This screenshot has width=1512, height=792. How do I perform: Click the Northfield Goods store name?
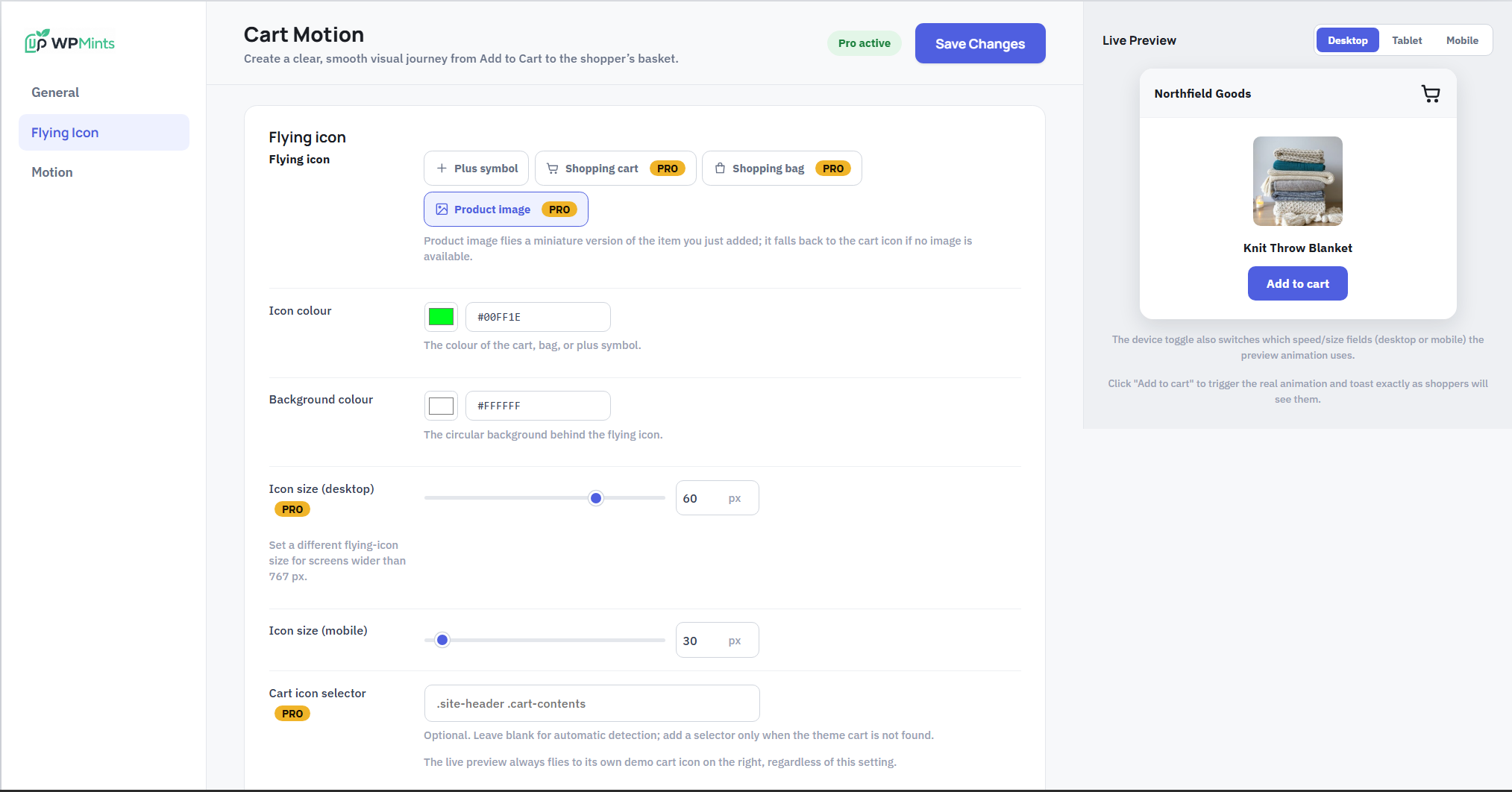click(1202, 93)
